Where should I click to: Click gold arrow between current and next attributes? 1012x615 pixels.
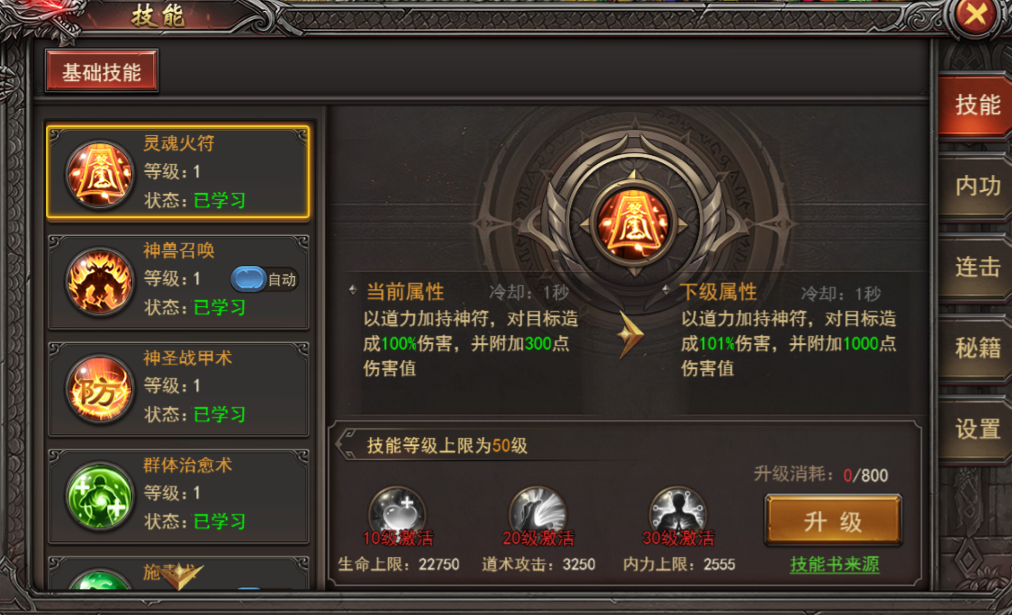(630, 335)
